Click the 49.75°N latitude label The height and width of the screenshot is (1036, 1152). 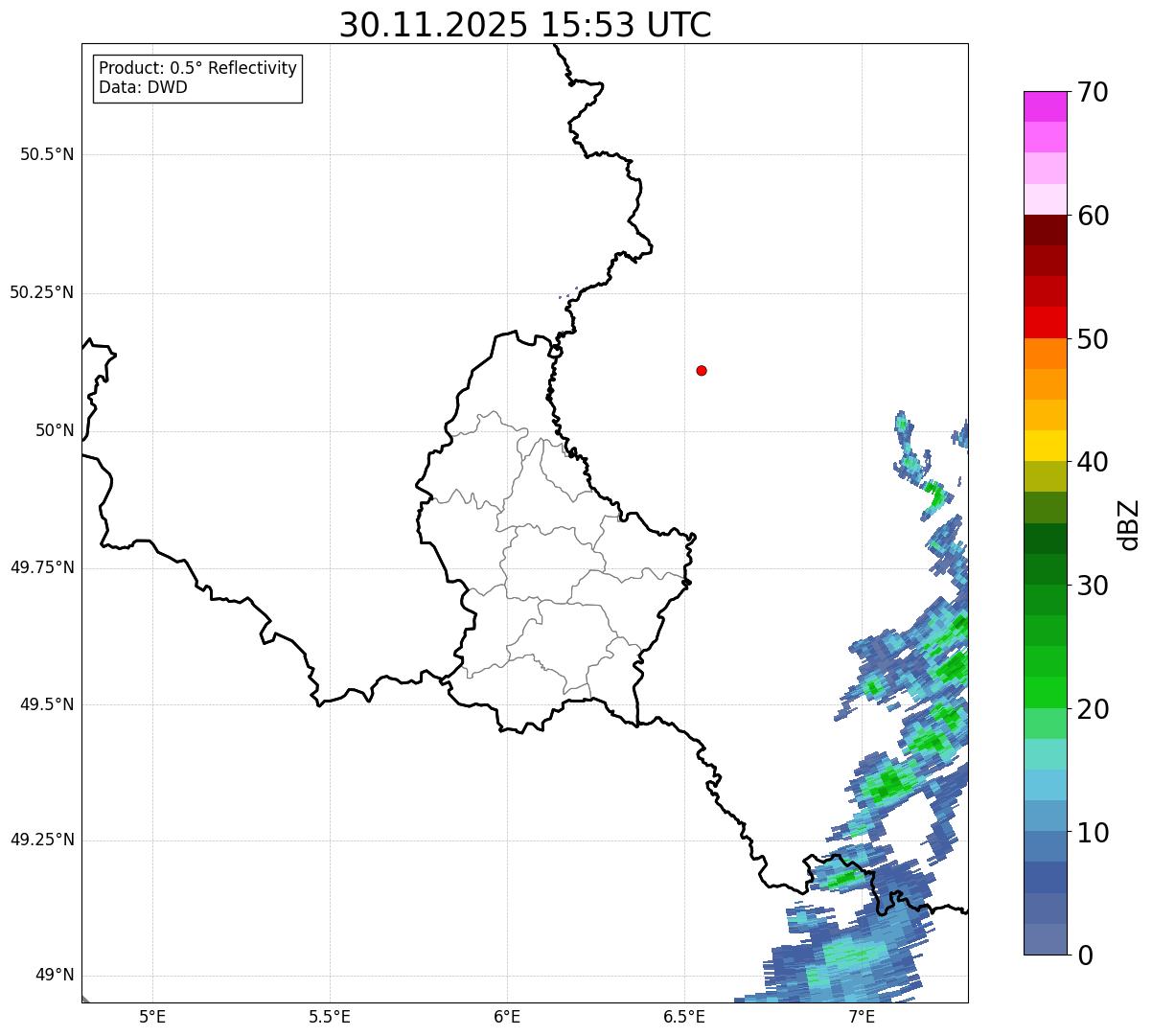(x=42, y=567)
